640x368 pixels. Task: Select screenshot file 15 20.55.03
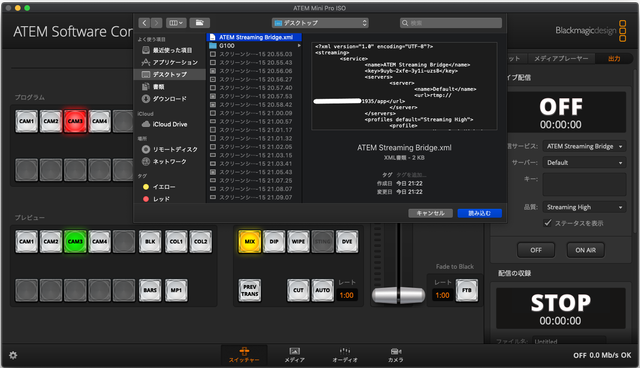(x=255, y=54)
